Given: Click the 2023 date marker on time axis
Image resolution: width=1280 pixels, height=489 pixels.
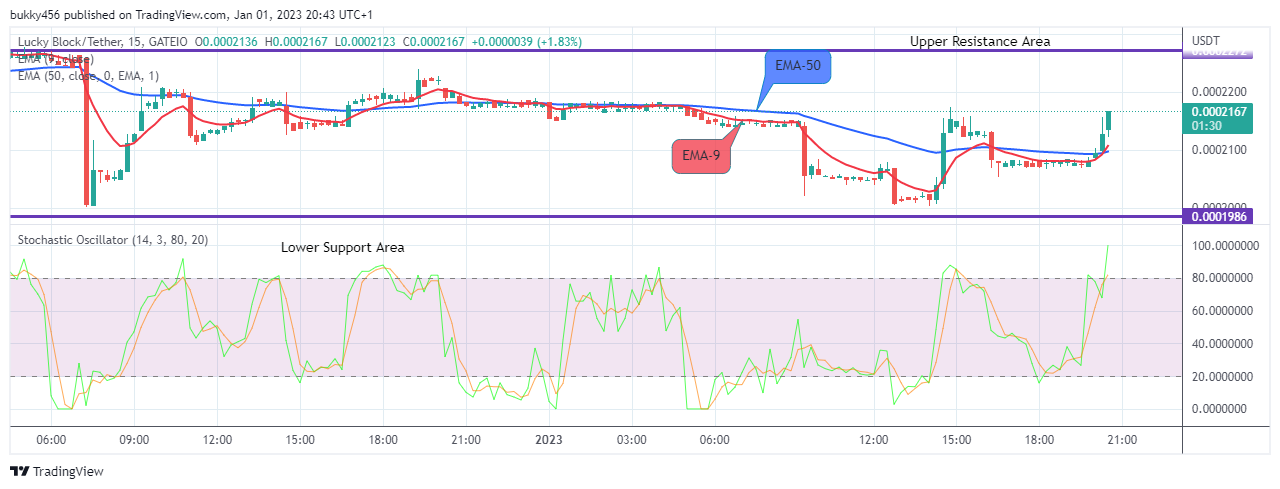Looking at the screenshot, I should tap(551, 439).
